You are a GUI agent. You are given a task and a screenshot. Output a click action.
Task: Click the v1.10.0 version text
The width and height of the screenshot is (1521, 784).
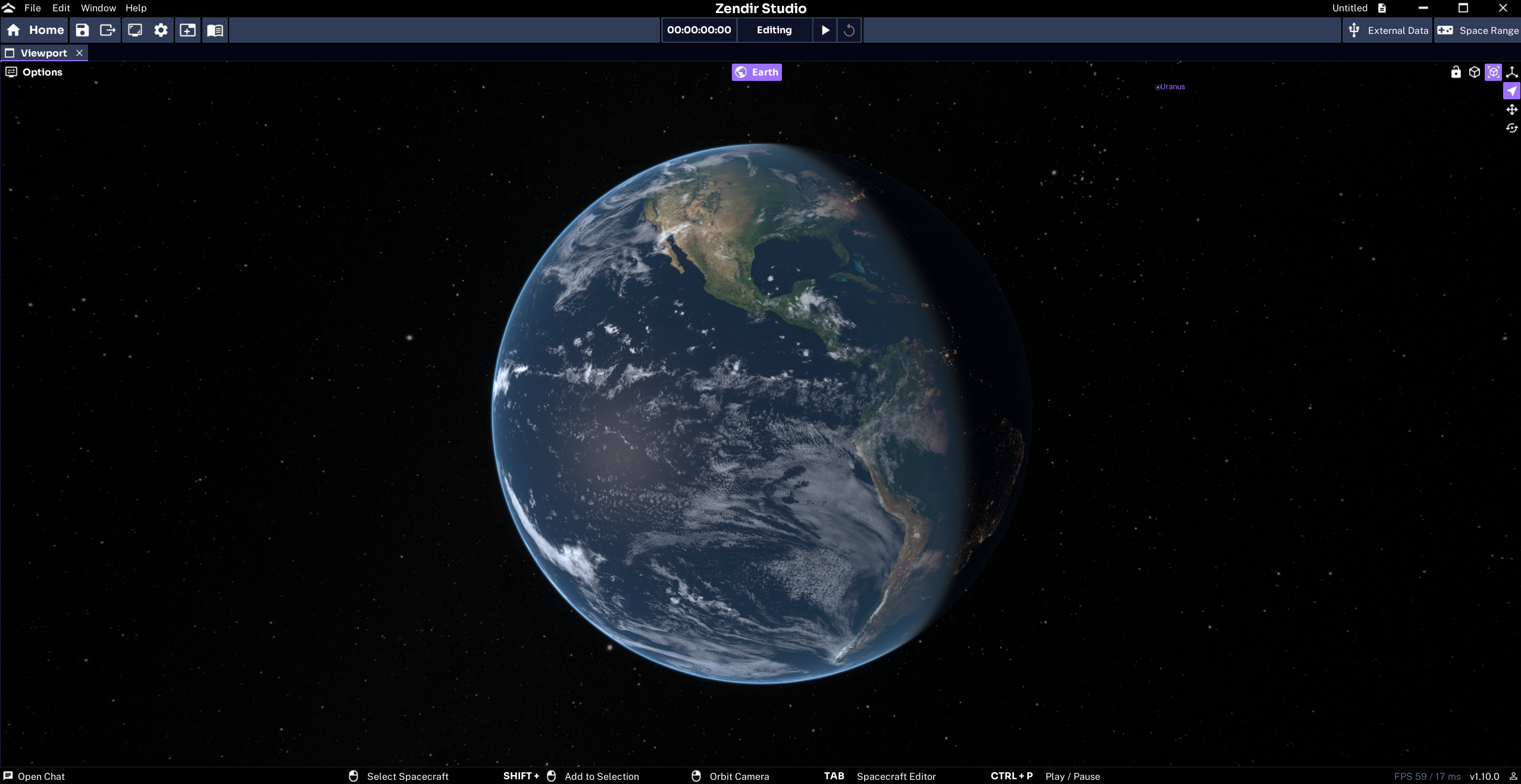pos(1484,776)
